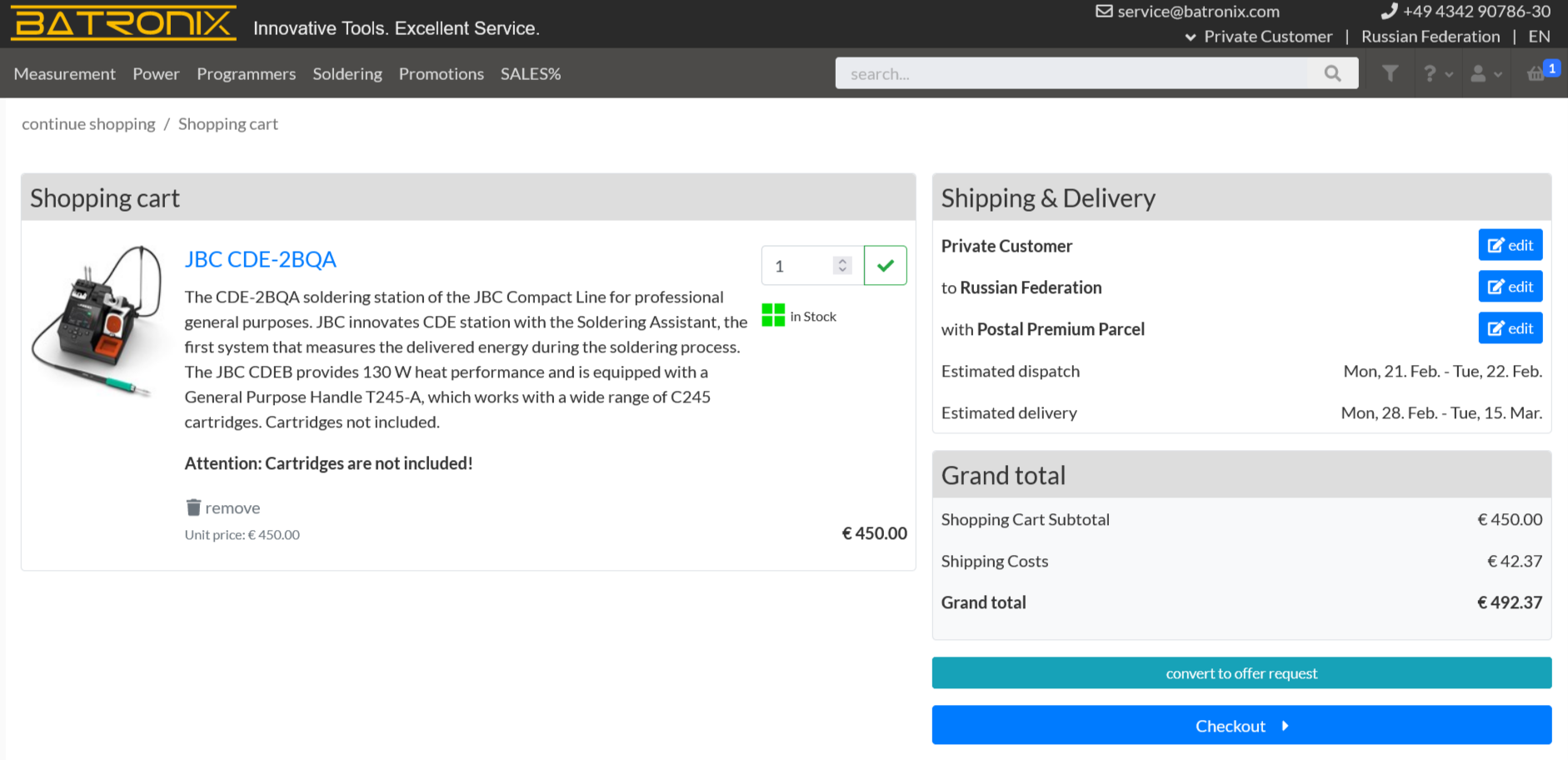Screen dimensions: 1568x760
Task: Edit the Russian Federation destination
Action: [x=1511, y=287]
